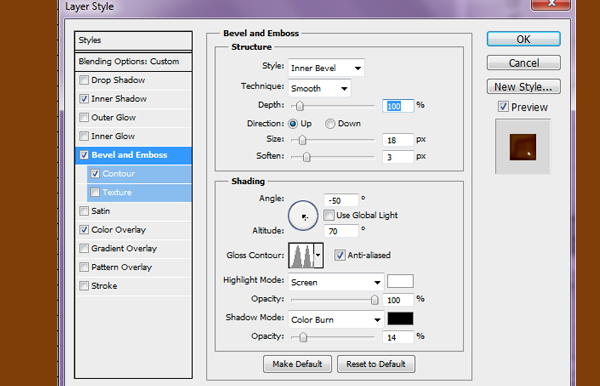
Task: Select the Up direction radio button
Action: coord(293,124)
